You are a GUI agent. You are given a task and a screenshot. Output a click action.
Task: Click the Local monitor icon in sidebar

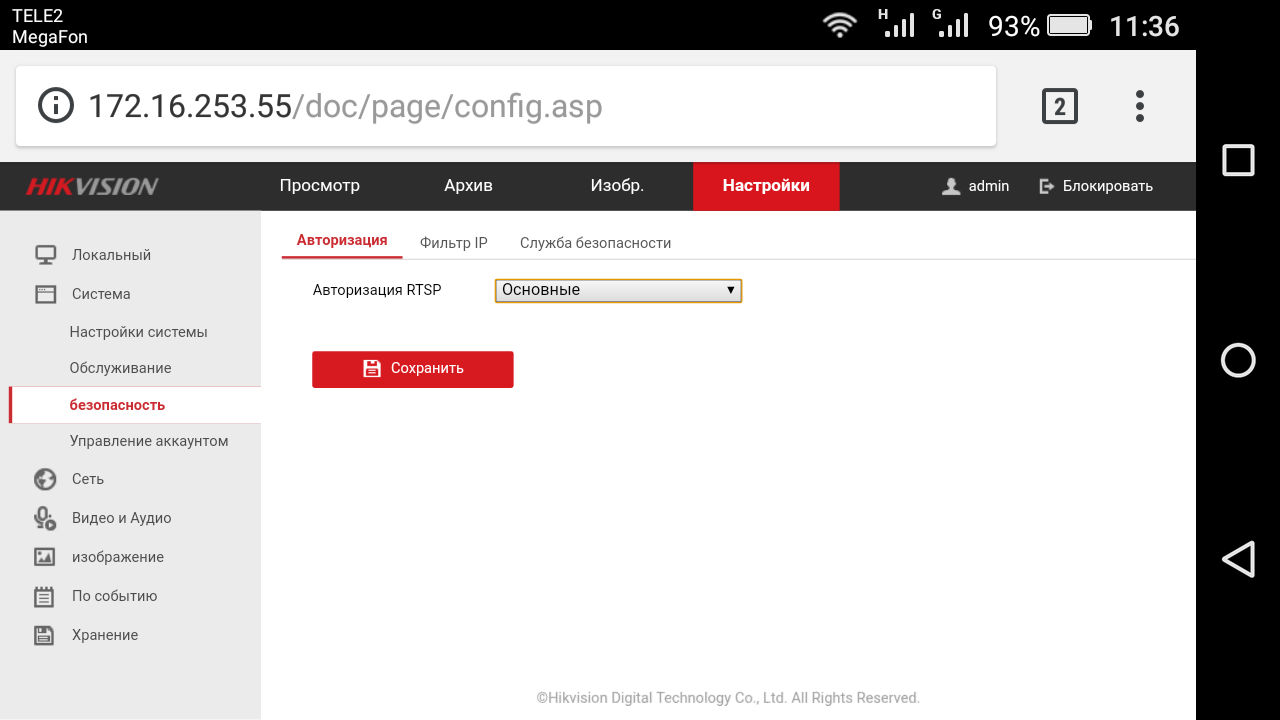(x=45, y=255)
